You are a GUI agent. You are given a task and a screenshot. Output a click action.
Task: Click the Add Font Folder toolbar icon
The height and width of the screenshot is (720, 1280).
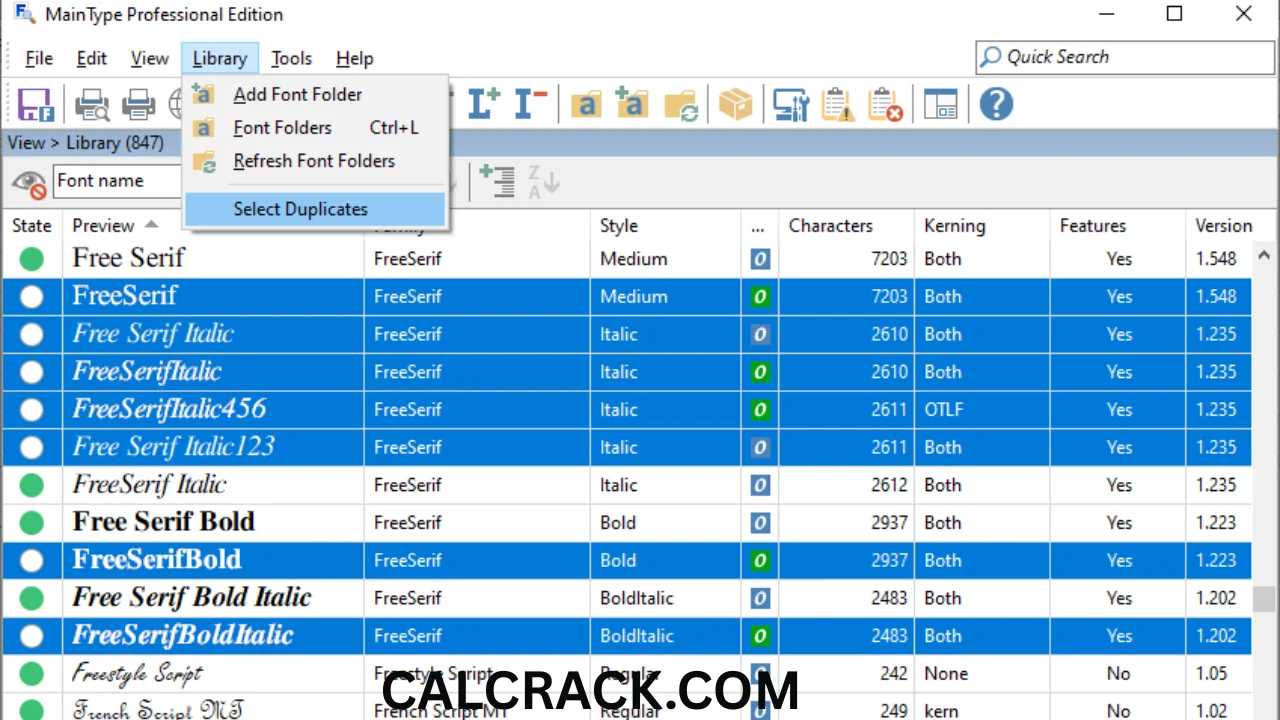point(632,104)
